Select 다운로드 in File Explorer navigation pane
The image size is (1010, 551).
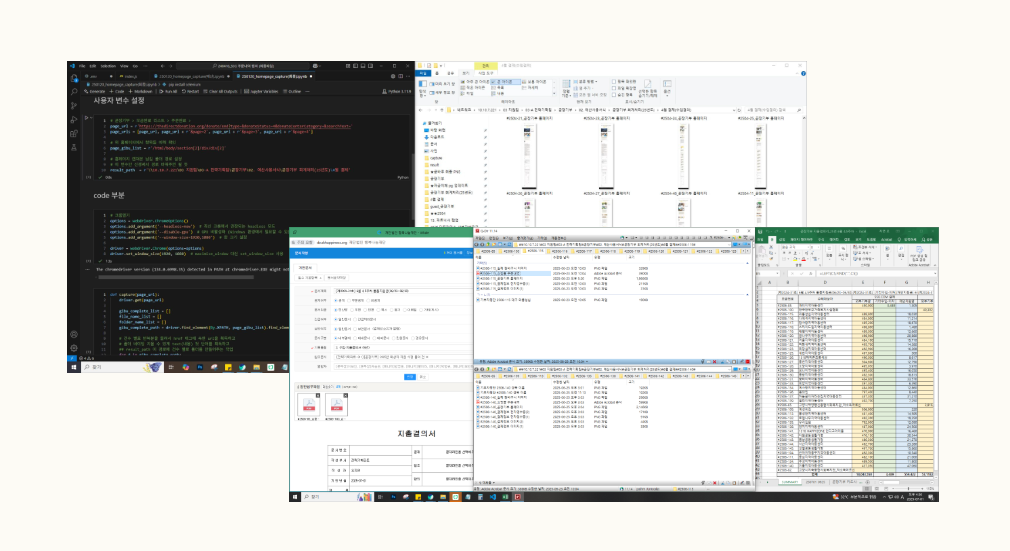pyautogui.click(x=434, y=137)
